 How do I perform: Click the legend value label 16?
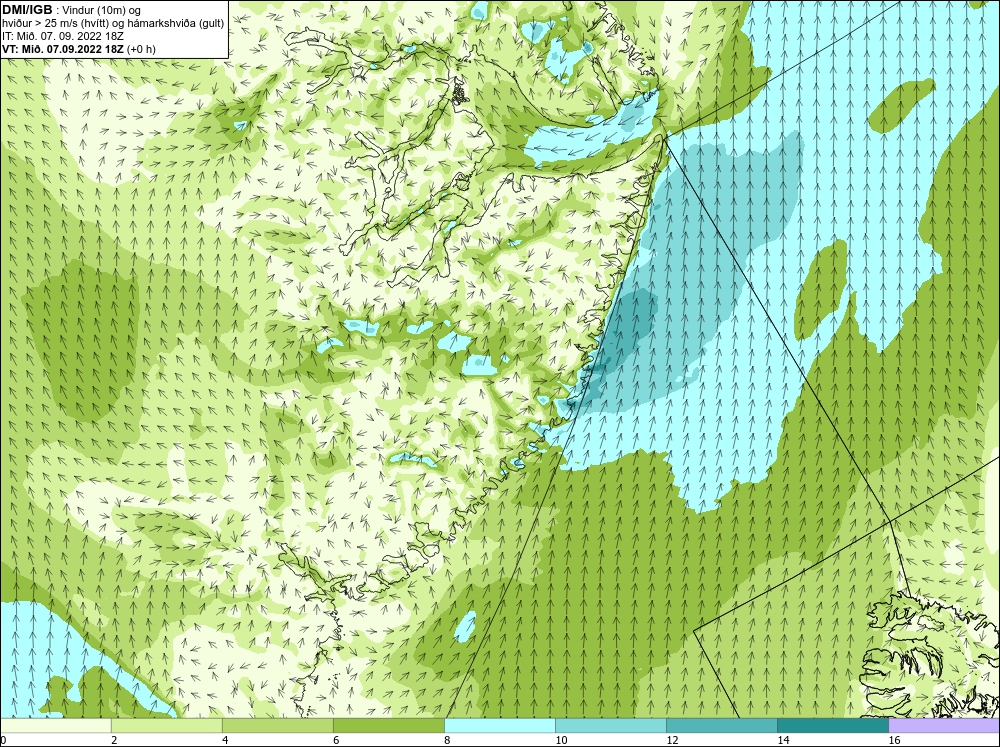(894, 740)
